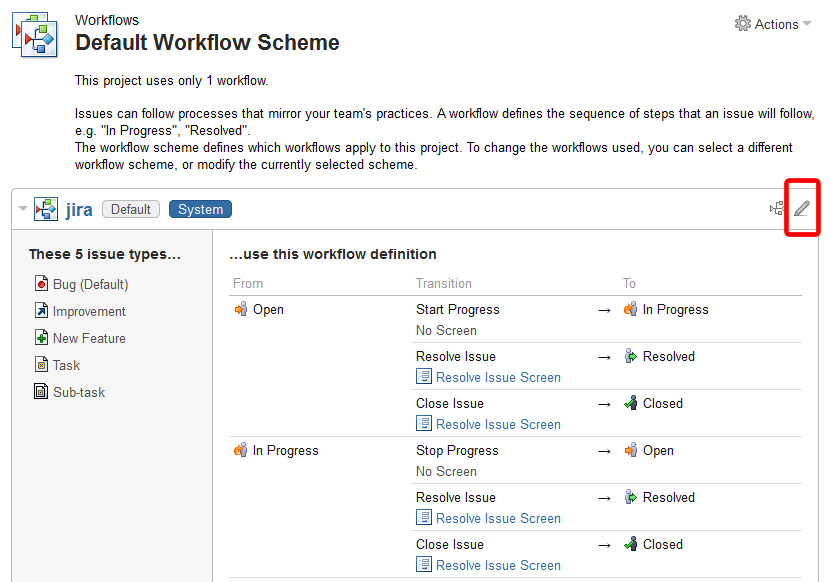Image resolution: width=830 pixels, height=582 pixels.
Task: Select the Task issue type
Action: click(x=66, y=365)
